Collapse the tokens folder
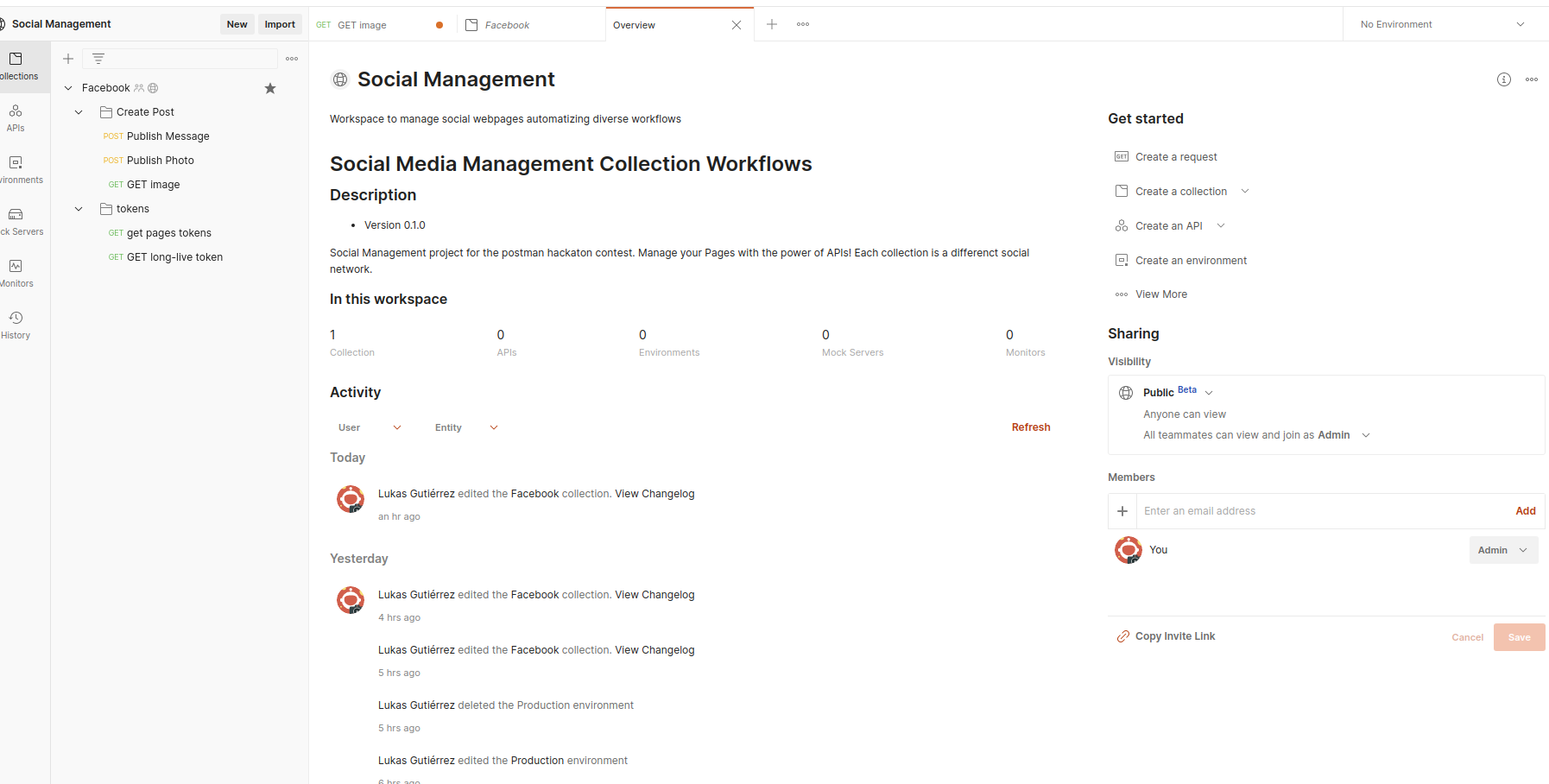 (79, 209)
